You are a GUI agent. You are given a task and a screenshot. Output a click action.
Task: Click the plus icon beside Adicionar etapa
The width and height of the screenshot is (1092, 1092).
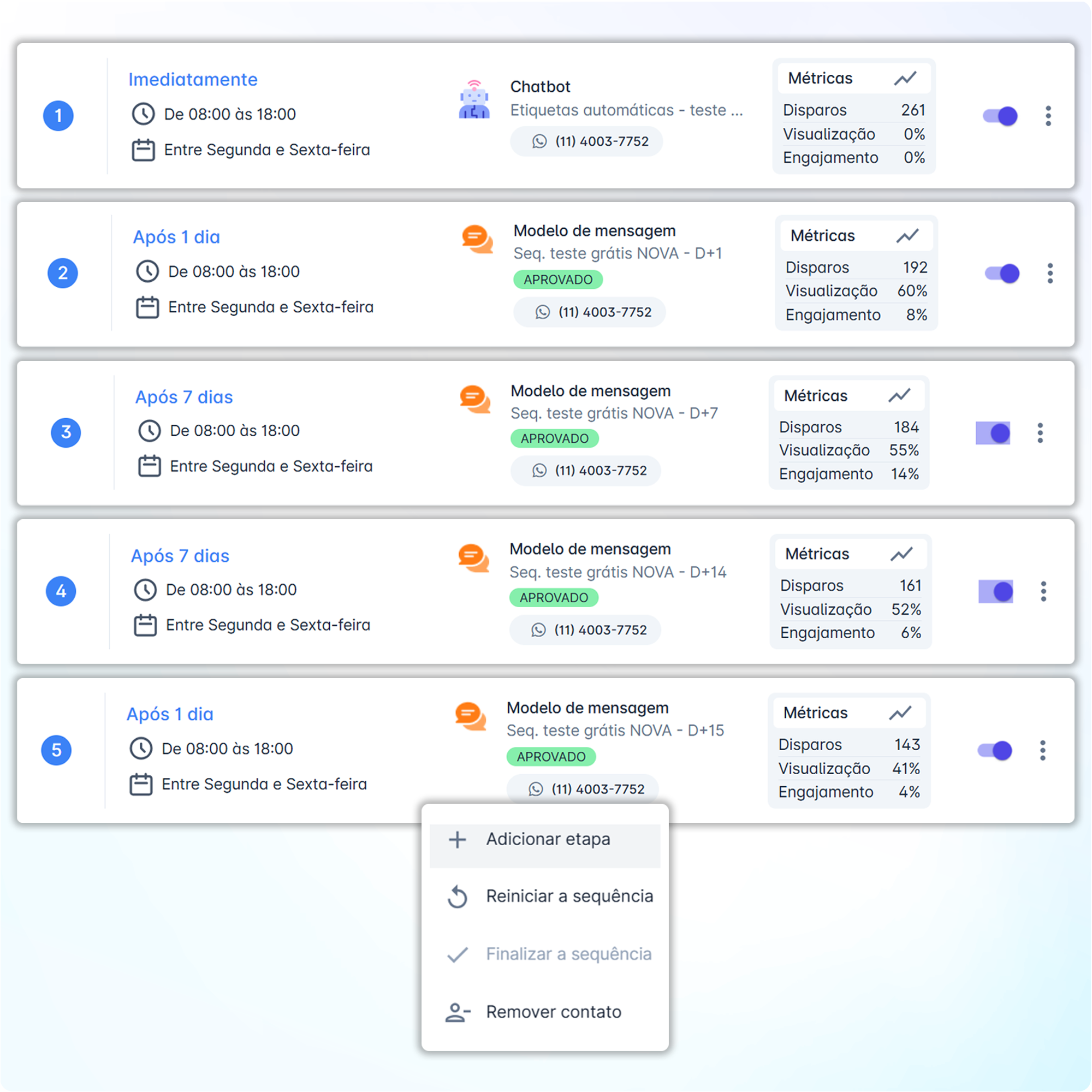[x=457, y=840]
